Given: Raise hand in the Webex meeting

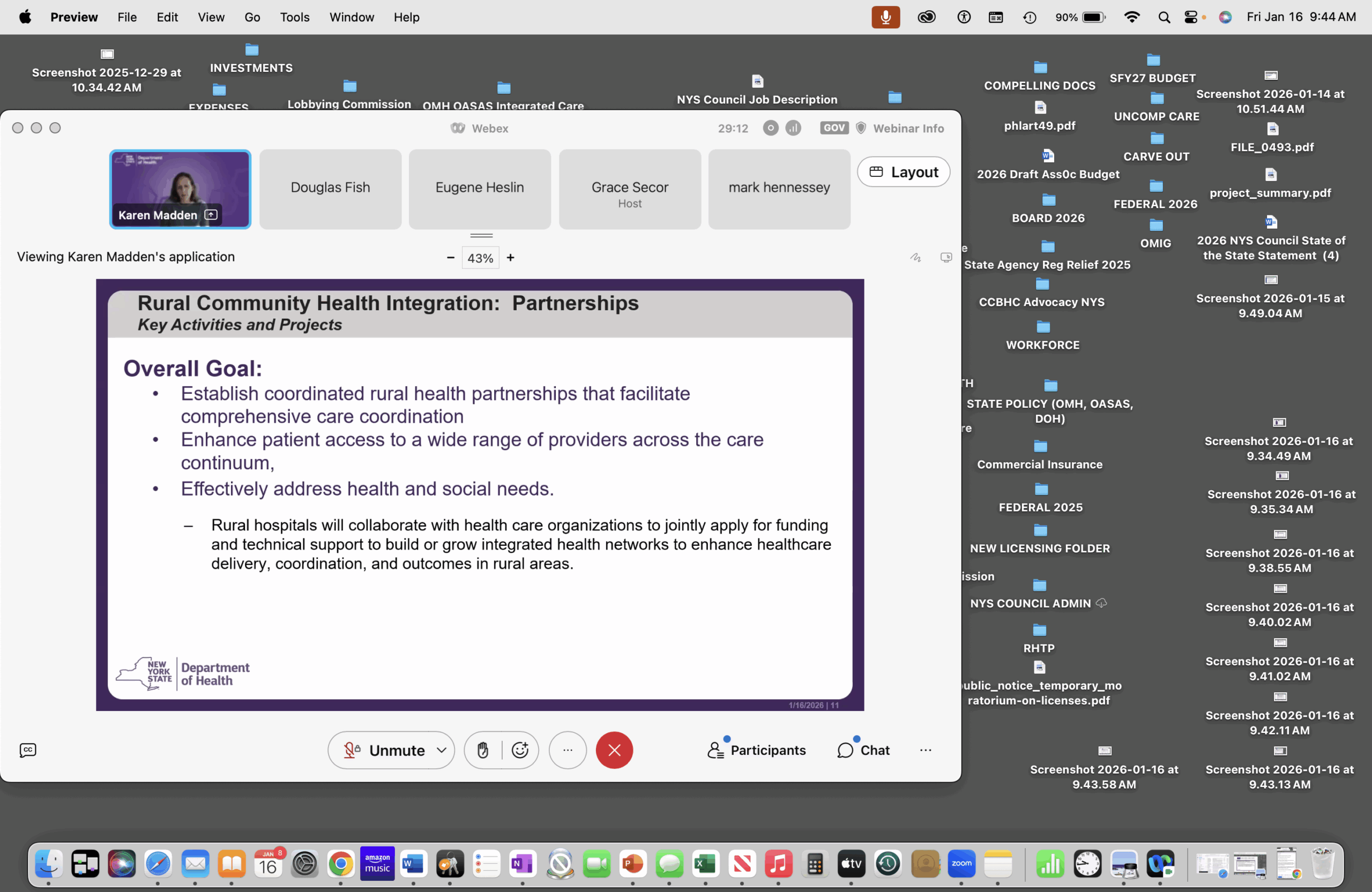Looking at the screenshot, I should click(483, 749).
